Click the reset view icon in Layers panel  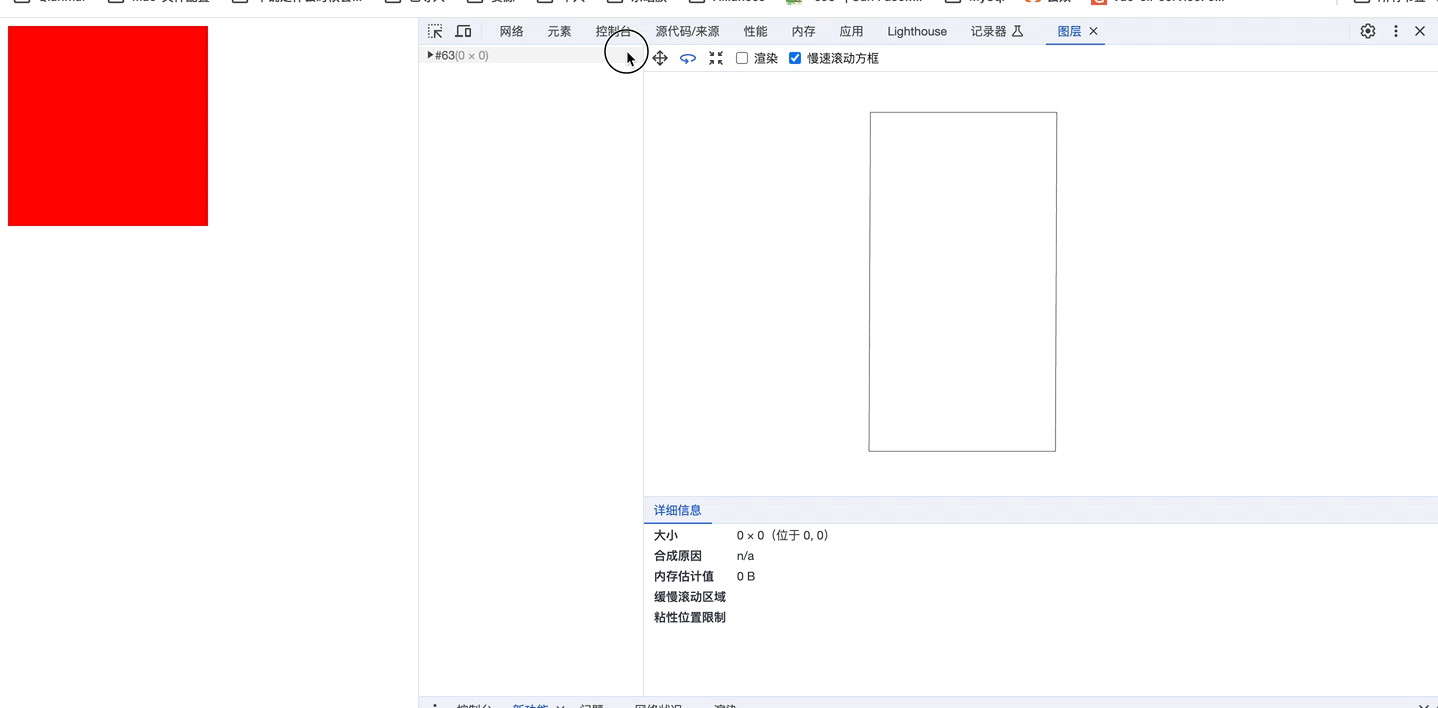715,58
